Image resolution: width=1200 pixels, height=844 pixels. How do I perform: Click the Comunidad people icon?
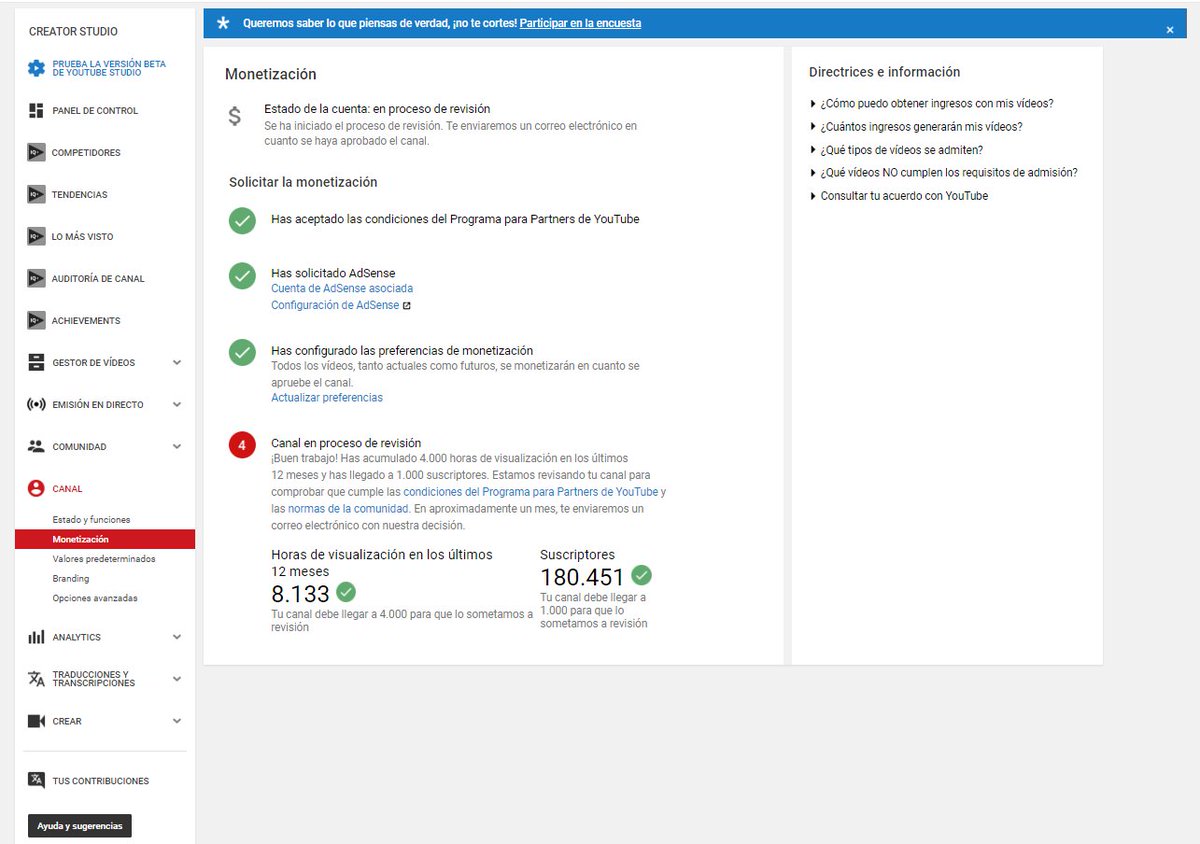[36, 447]
